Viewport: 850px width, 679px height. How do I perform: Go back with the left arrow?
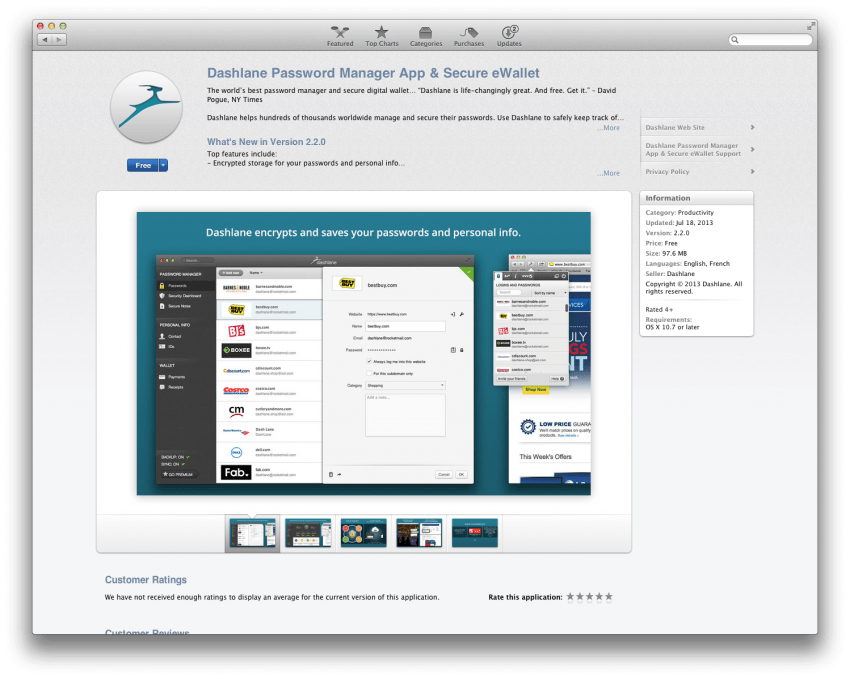point(45,40)
